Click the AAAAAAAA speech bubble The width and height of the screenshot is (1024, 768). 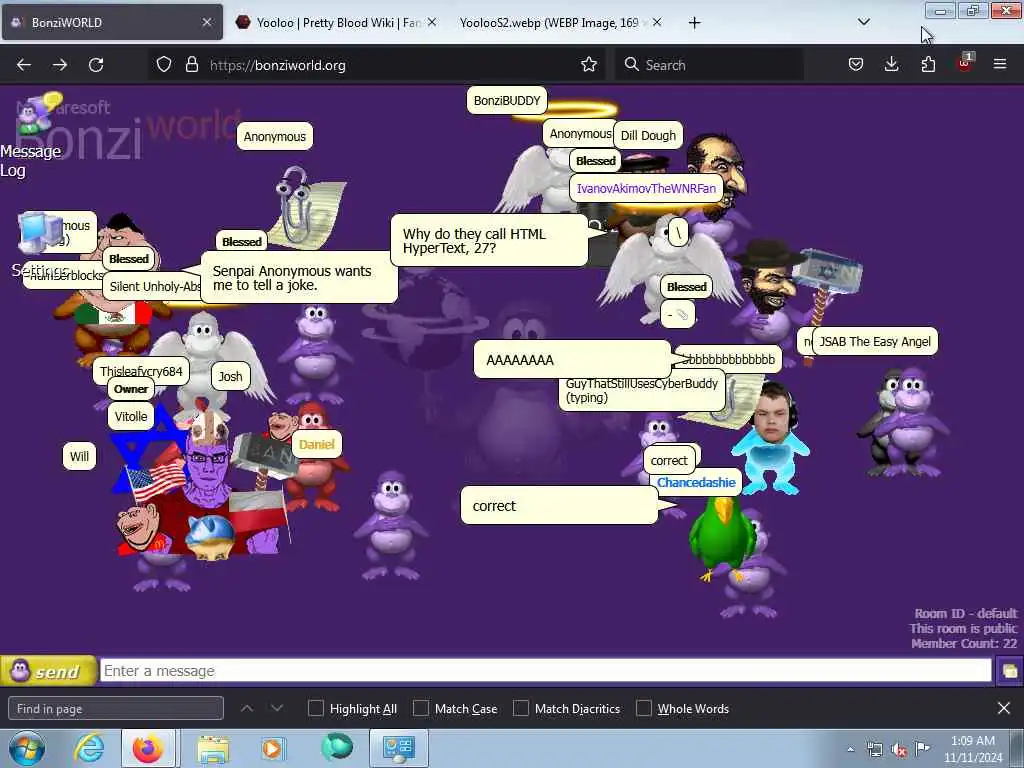point(572,359)
